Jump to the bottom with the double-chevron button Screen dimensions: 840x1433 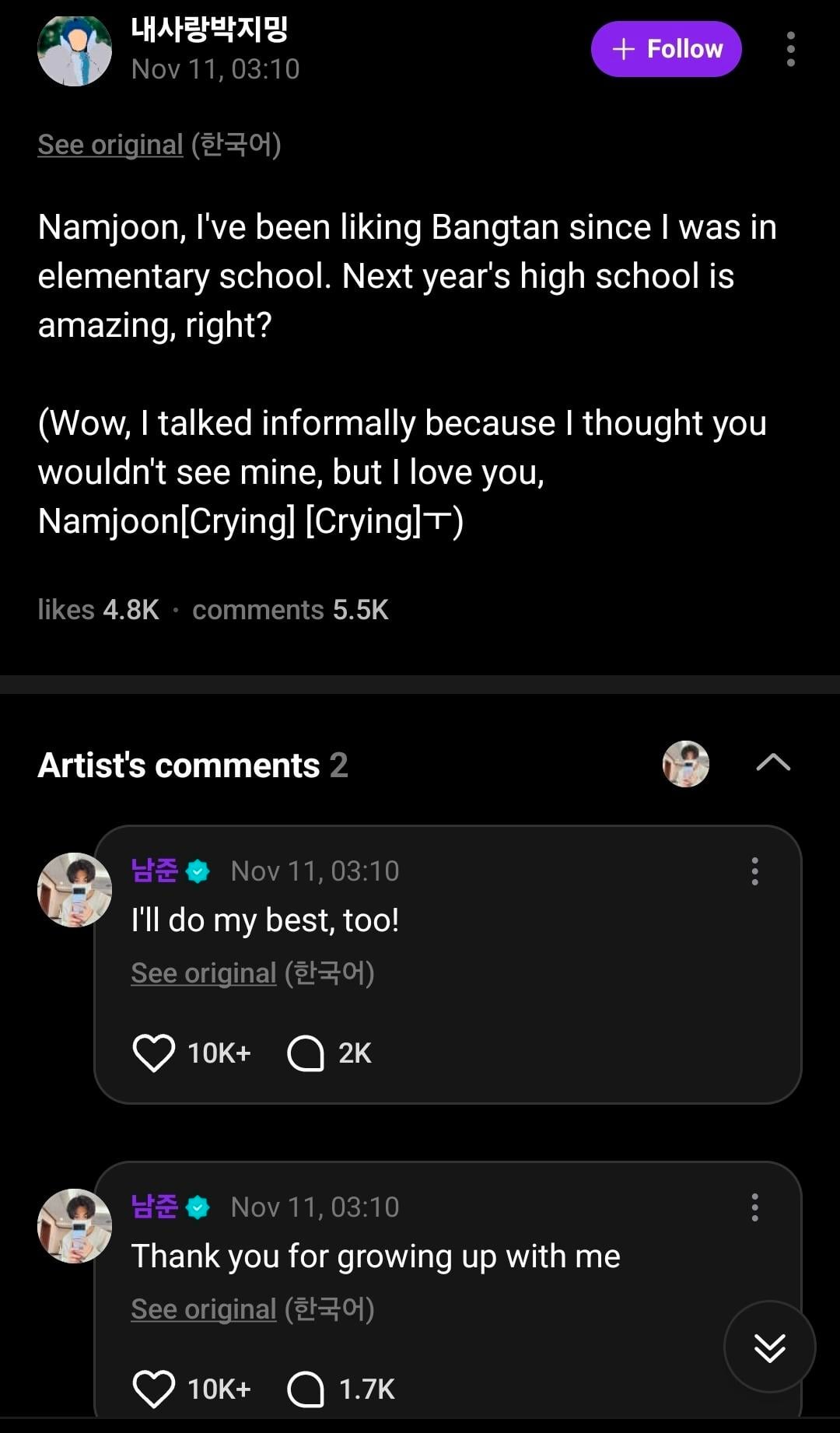pyautogui.click(x=769, y=1347)
